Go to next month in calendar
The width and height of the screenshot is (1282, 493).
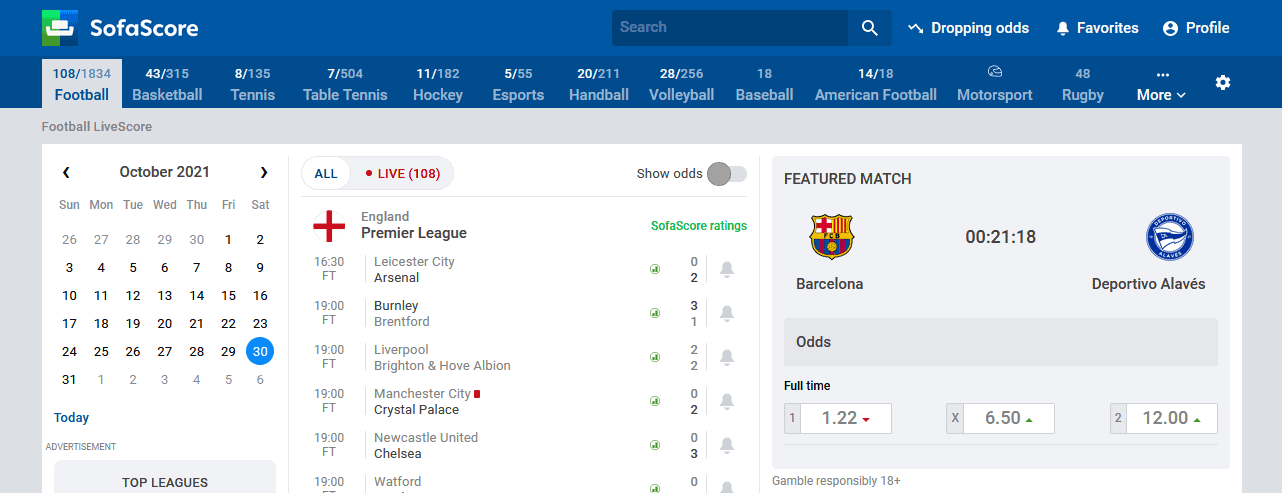264,172
